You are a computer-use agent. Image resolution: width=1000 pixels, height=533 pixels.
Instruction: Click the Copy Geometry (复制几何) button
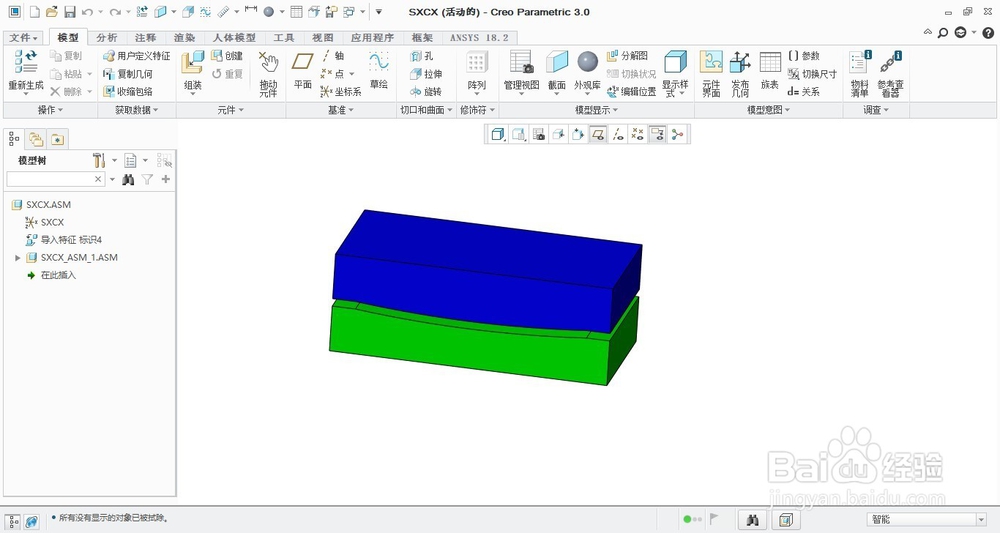(128, 74)
